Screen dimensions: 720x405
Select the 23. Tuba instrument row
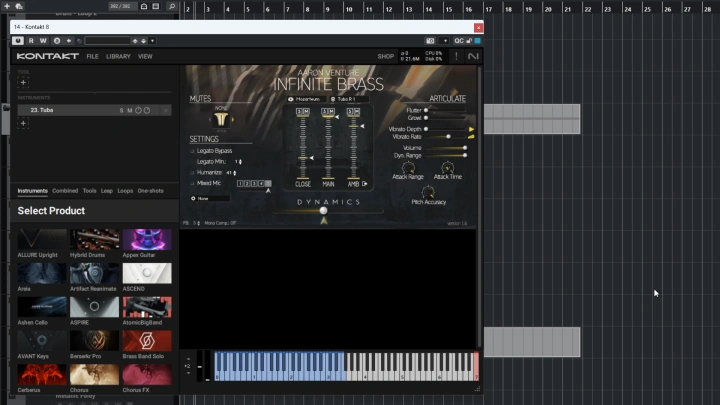coord(94,110)
